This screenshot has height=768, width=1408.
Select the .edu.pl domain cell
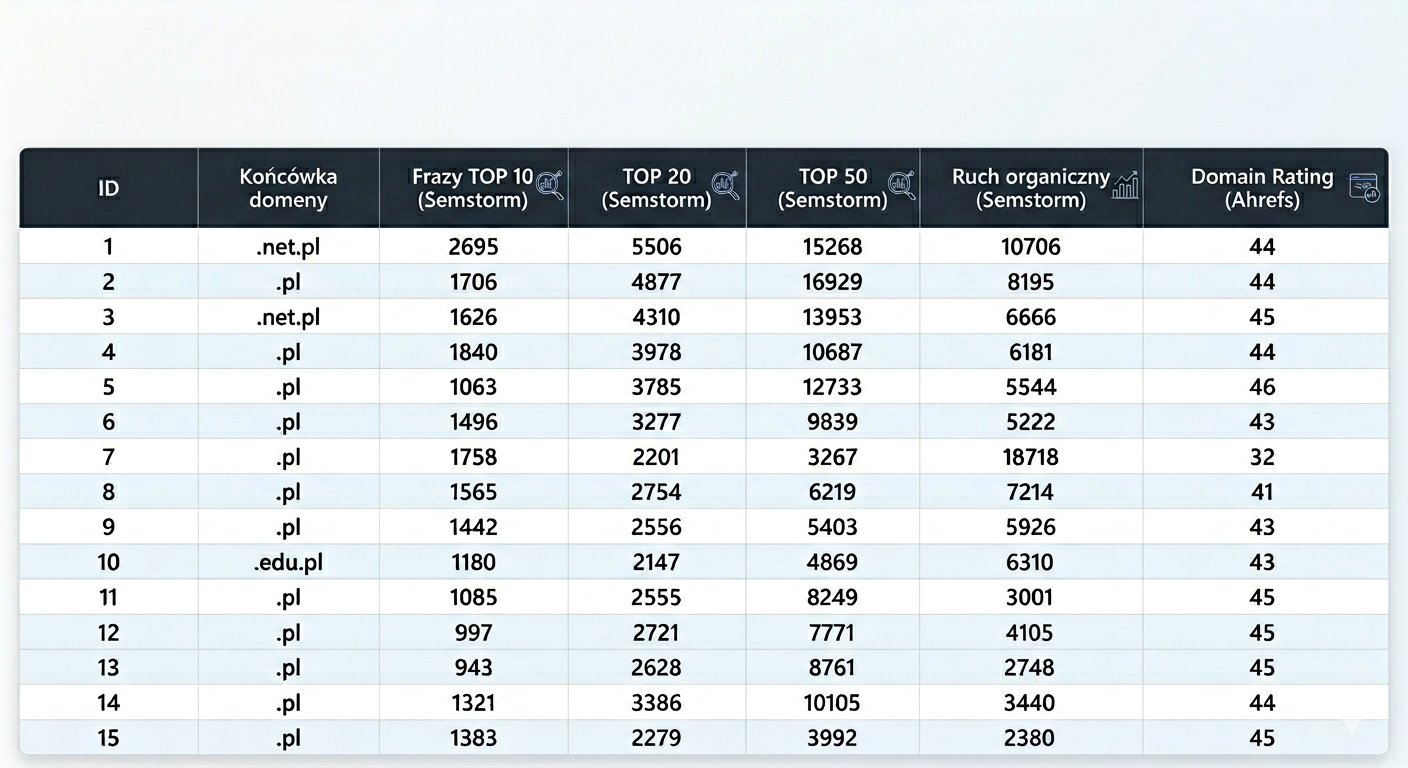pyautogui.click(x=288, y=562)
